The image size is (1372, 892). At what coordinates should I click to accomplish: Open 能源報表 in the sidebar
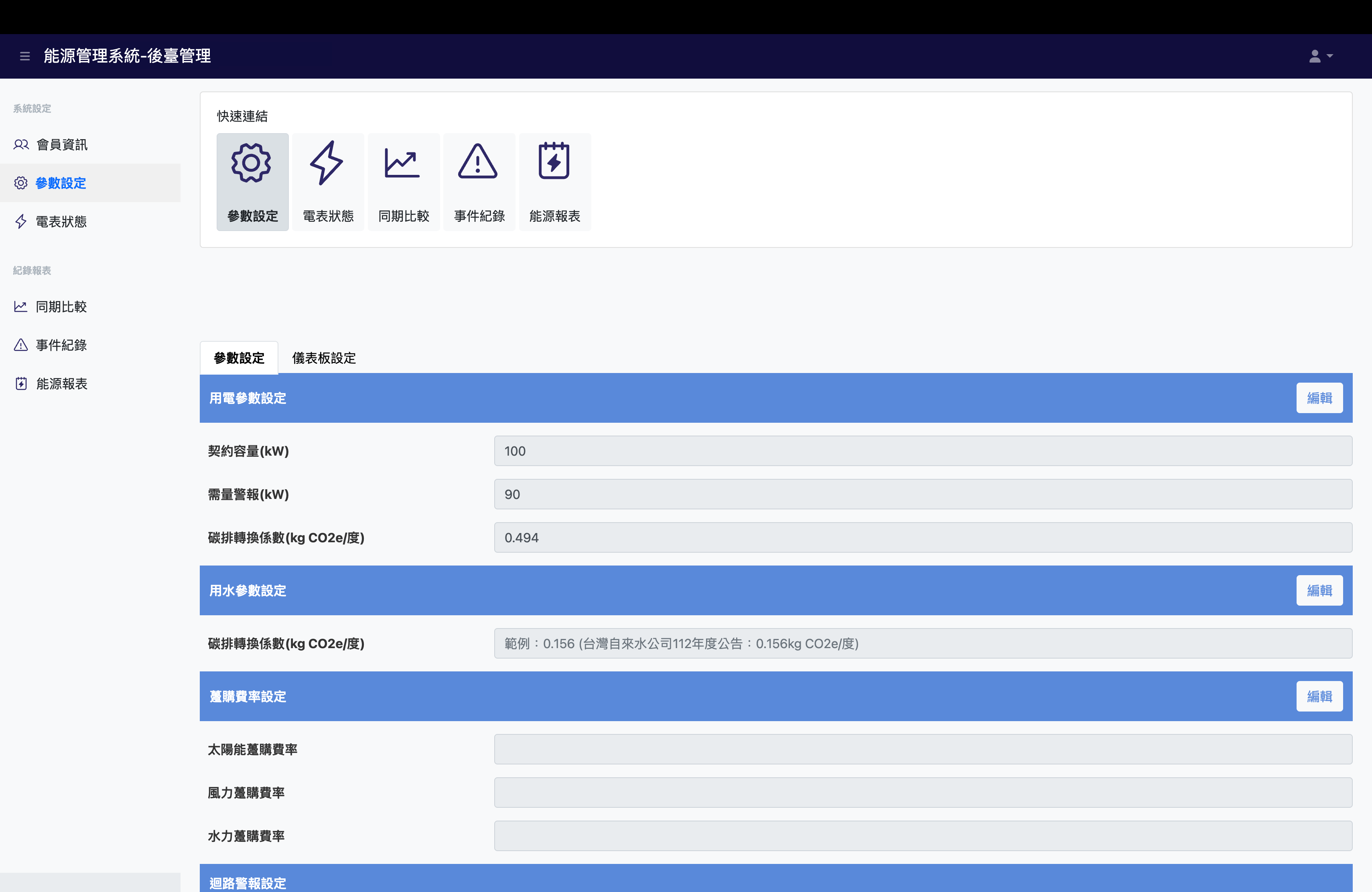pos(61,384)
